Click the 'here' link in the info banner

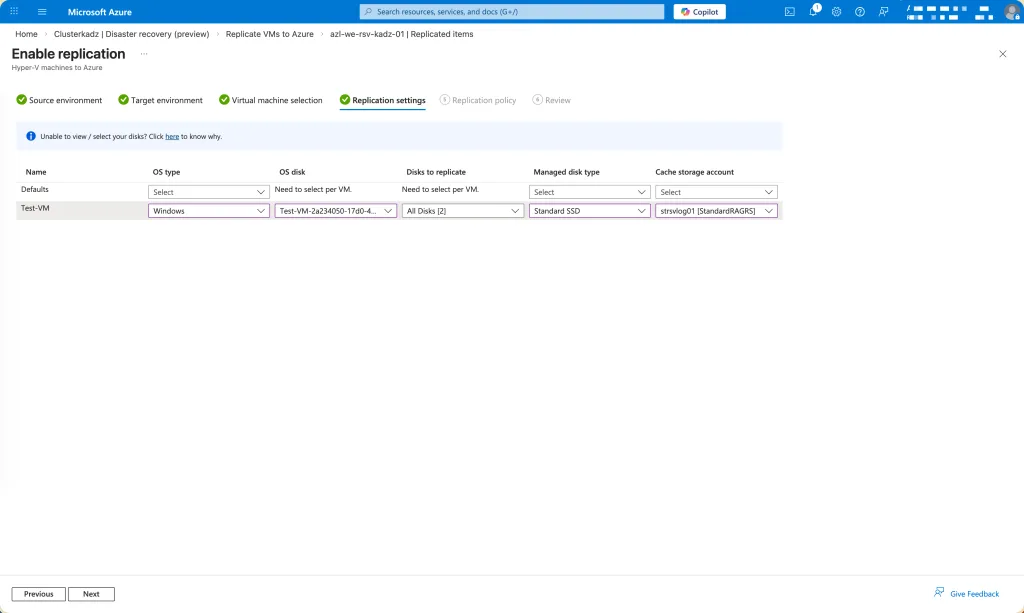tap(172, 136)
